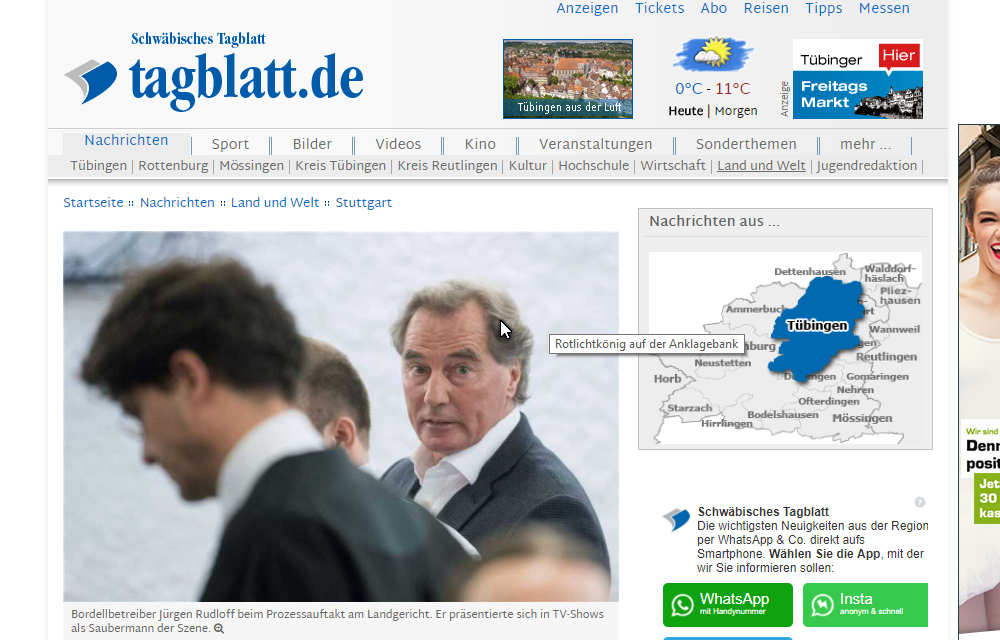Click the magnifier icon after the photo caption
1000x640 pixels.
pyautogui.click(x=219, y=629)
